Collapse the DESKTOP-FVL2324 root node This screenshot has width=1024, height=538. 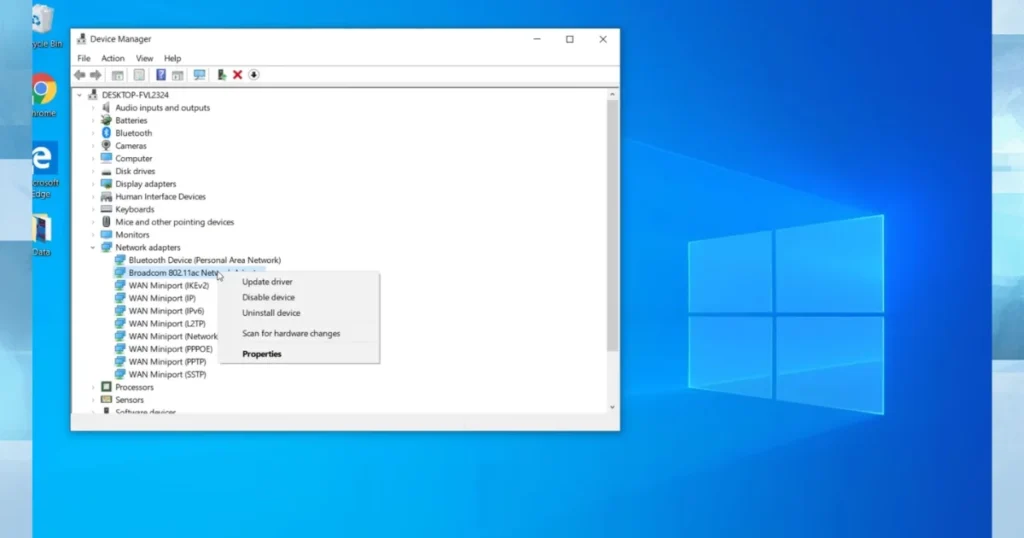80,95
